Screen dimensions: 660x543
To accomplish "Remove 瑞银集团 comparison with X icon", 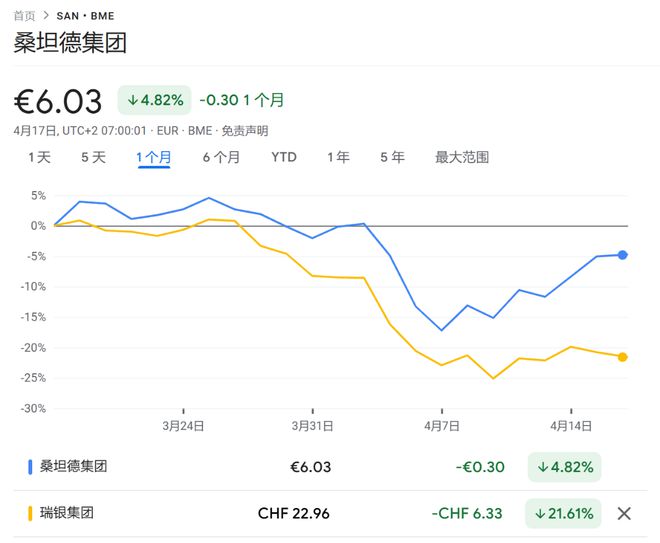I will click(624, 513).
